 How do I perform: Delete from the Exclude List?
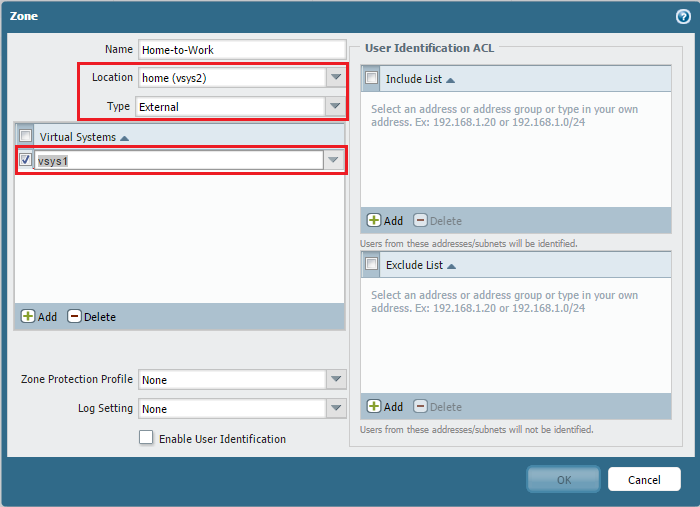tap(438, 407)
